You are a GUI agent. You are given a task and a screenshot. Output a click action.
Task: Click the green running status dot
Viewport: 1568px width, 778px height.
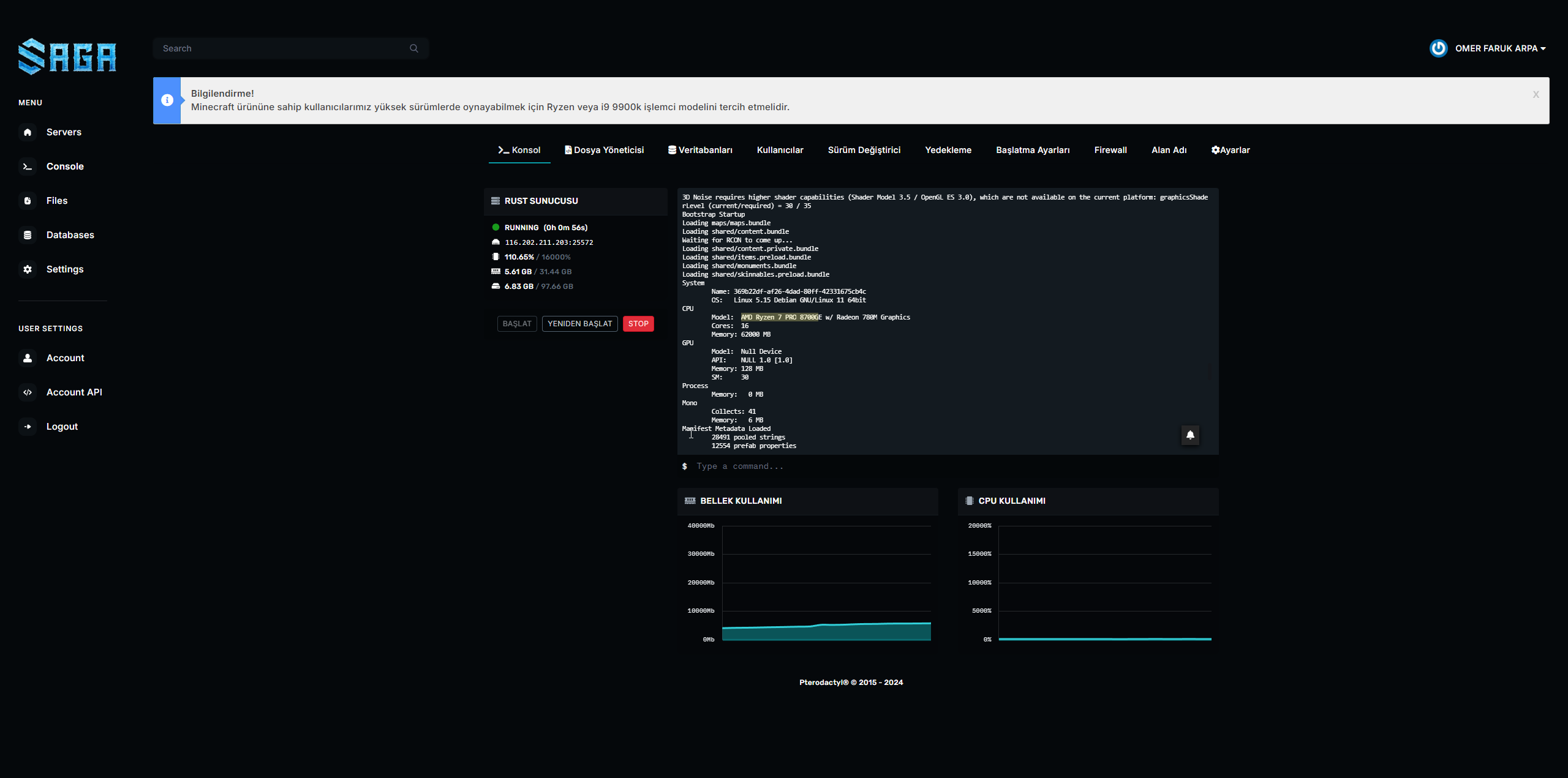[x=496, y=227]
